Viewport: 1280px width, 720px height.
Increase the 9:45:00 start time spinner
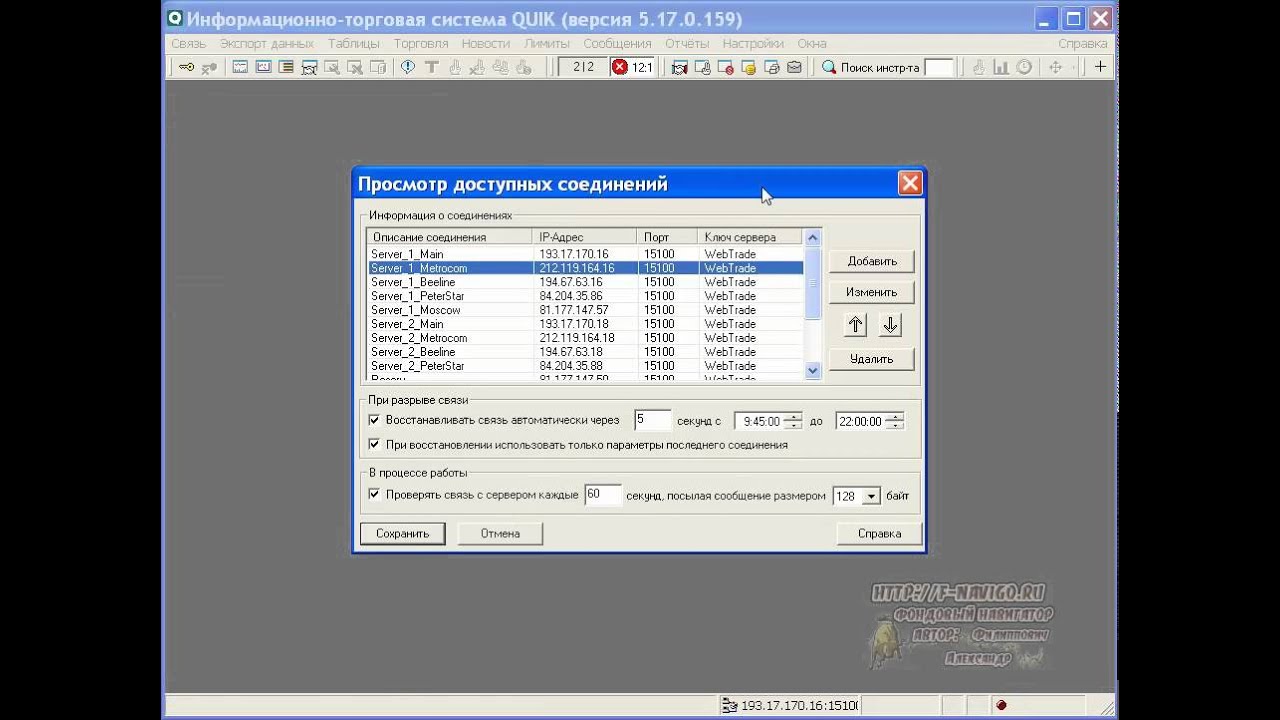793,417
